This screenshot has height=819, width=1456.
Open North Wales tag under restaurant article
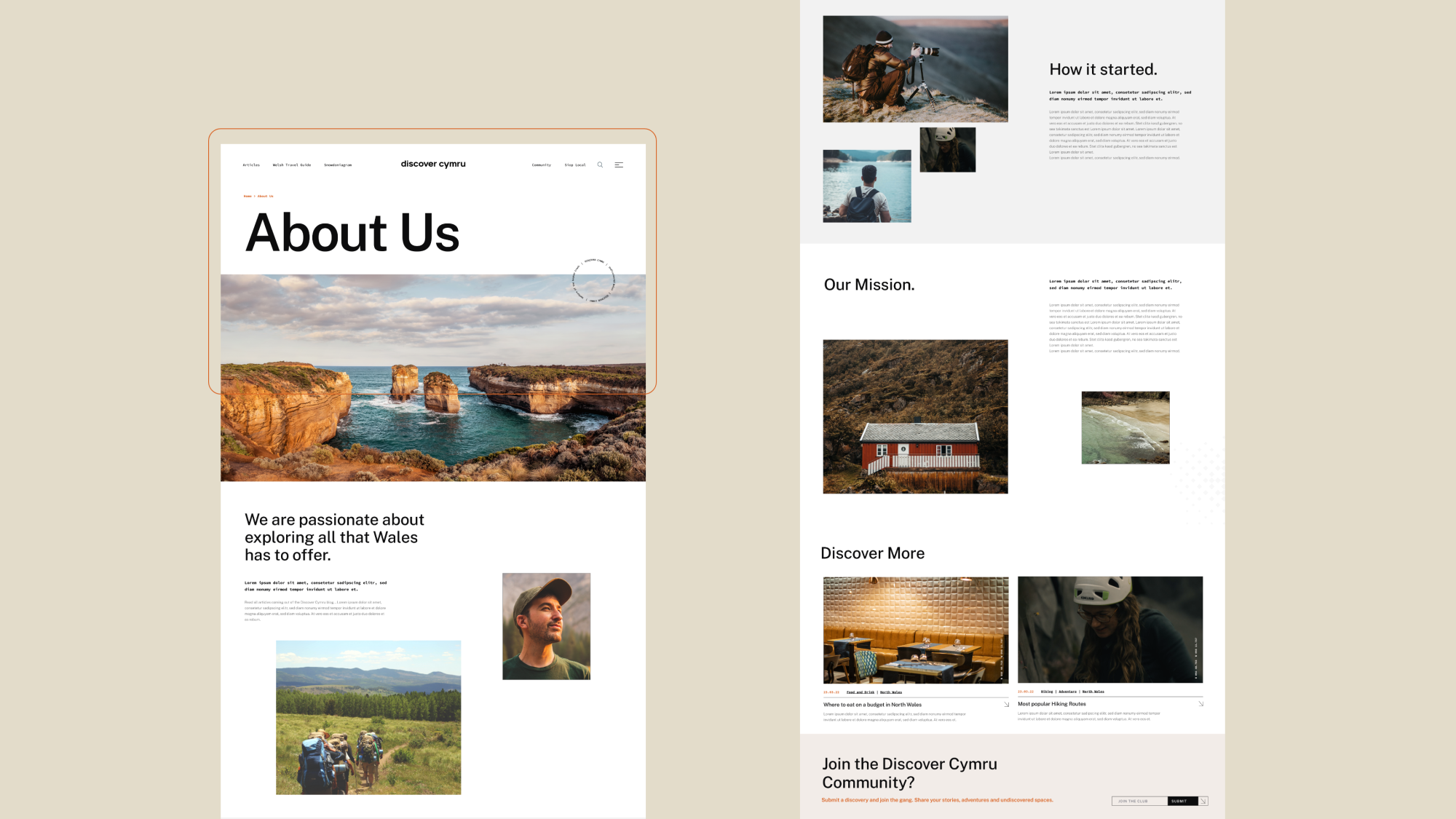891,692
